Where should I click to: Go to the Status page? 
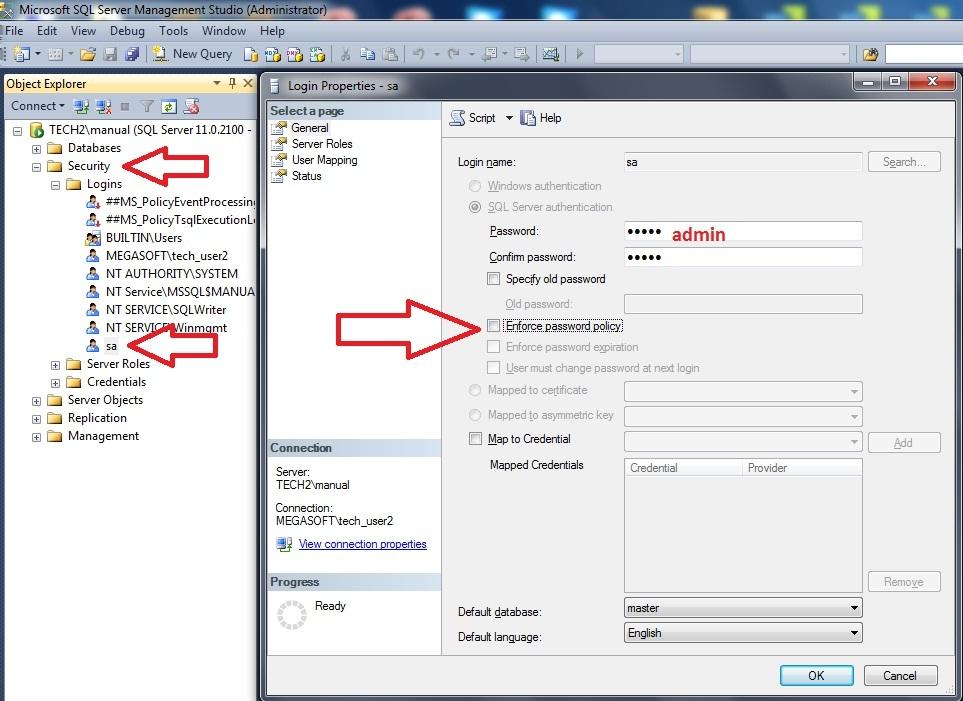pyautogui.click(x=306, y=176)
